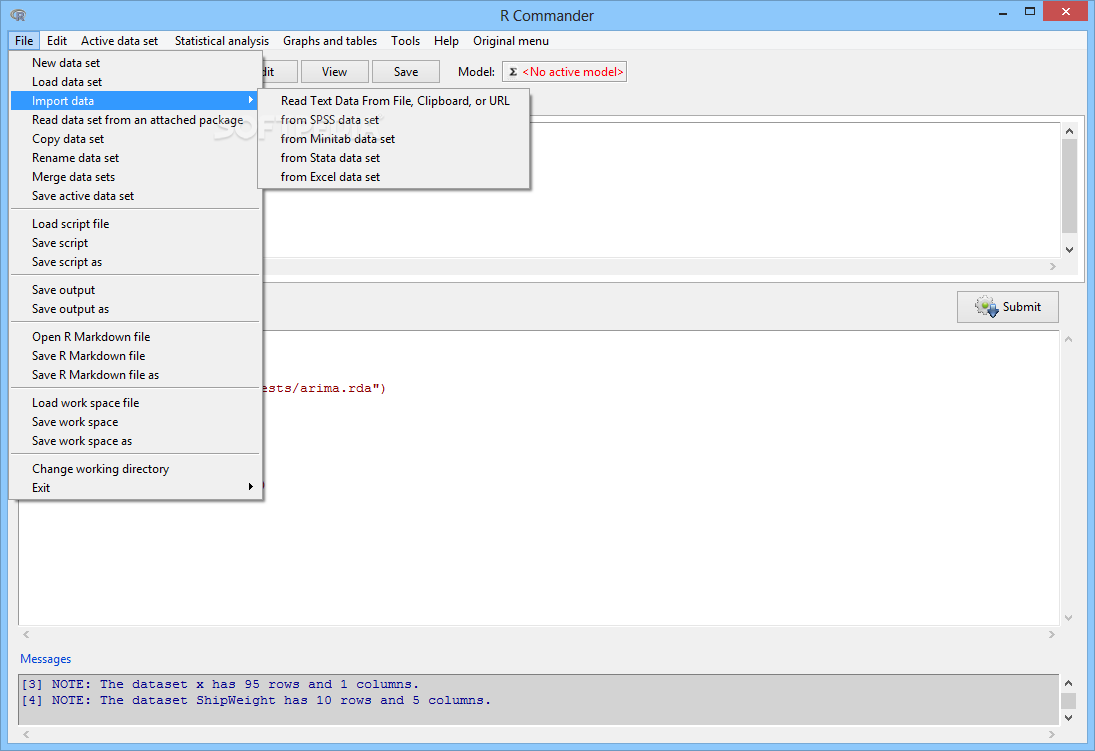
Task: Select Read data set from an attached package
Action: (x=135, y=120)
